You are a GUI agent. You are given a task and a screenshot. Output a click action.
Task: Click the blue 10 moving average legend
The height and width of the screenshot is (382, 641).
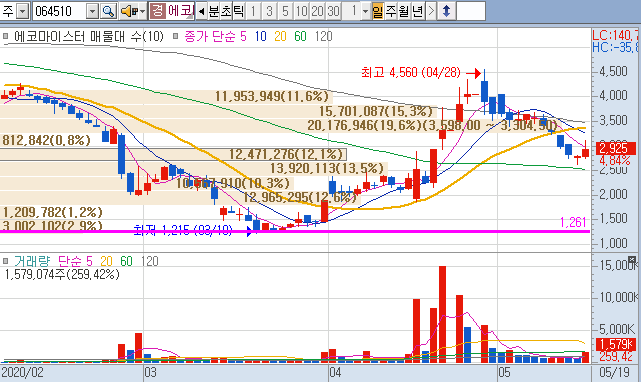click(260, 36)
